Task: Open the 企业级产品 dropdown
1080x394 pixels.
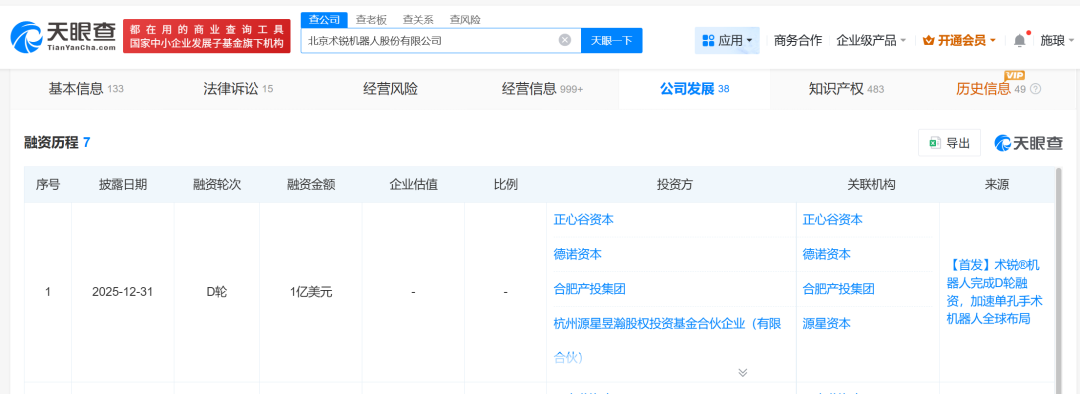Action: pos(871,41)
